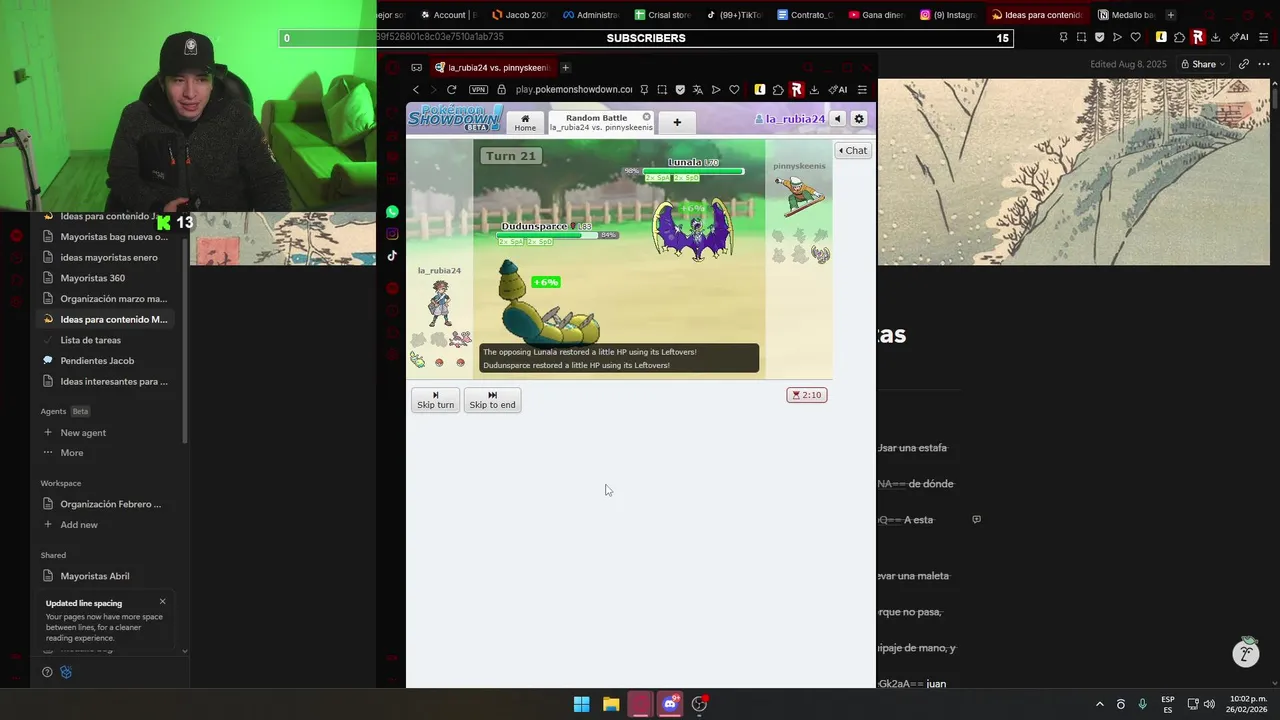The height and width of the screenshot is (720, 1280).
Task: Open Notion's three-dot page menu
Action: pos(1264,64)
